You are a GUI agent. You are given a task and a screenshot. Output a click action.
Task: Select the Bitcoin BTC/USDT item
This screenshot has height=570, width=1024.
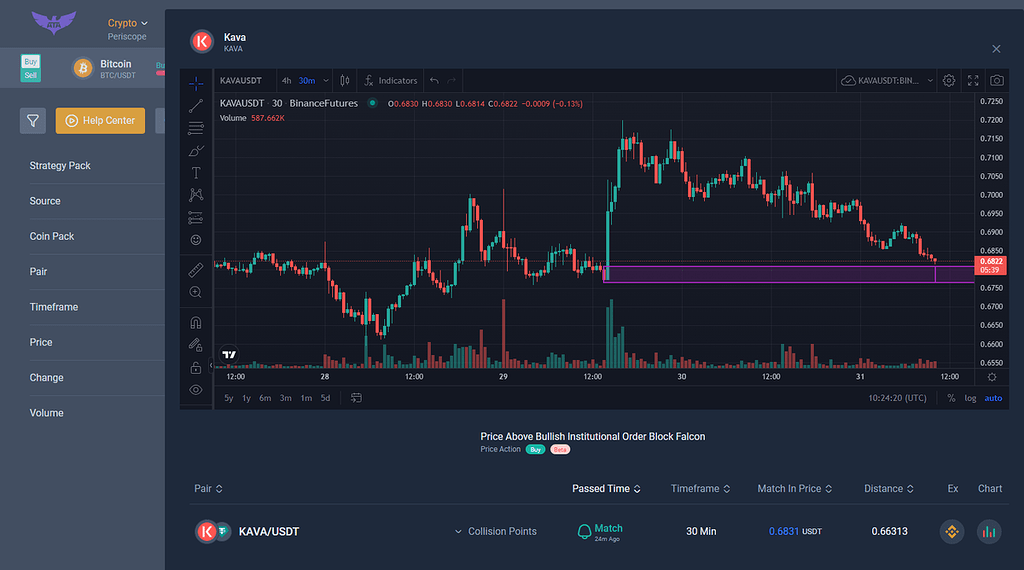point(104,69)
